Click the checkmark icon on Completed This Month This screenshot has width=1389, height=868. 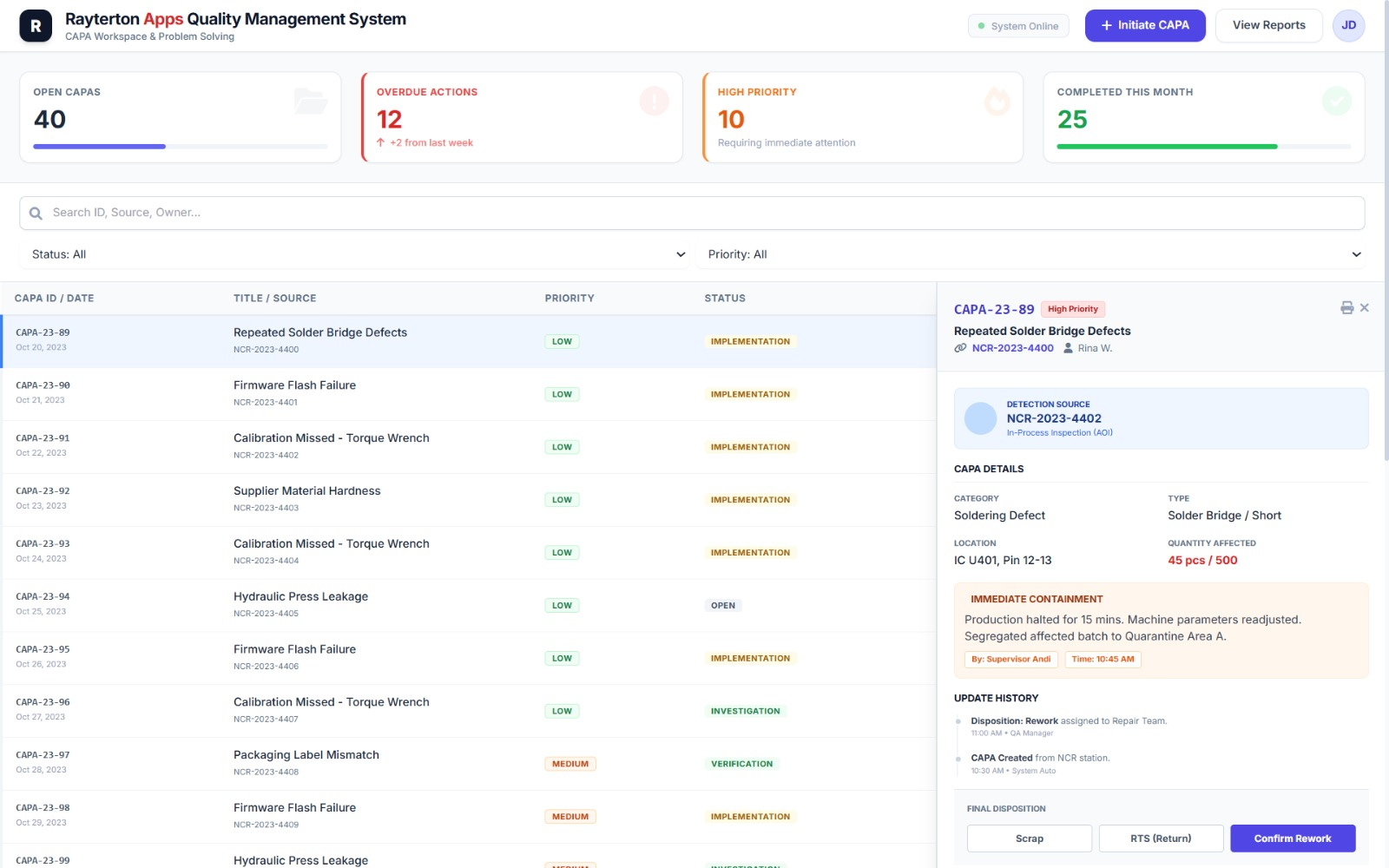click(x=1337, y=101)
